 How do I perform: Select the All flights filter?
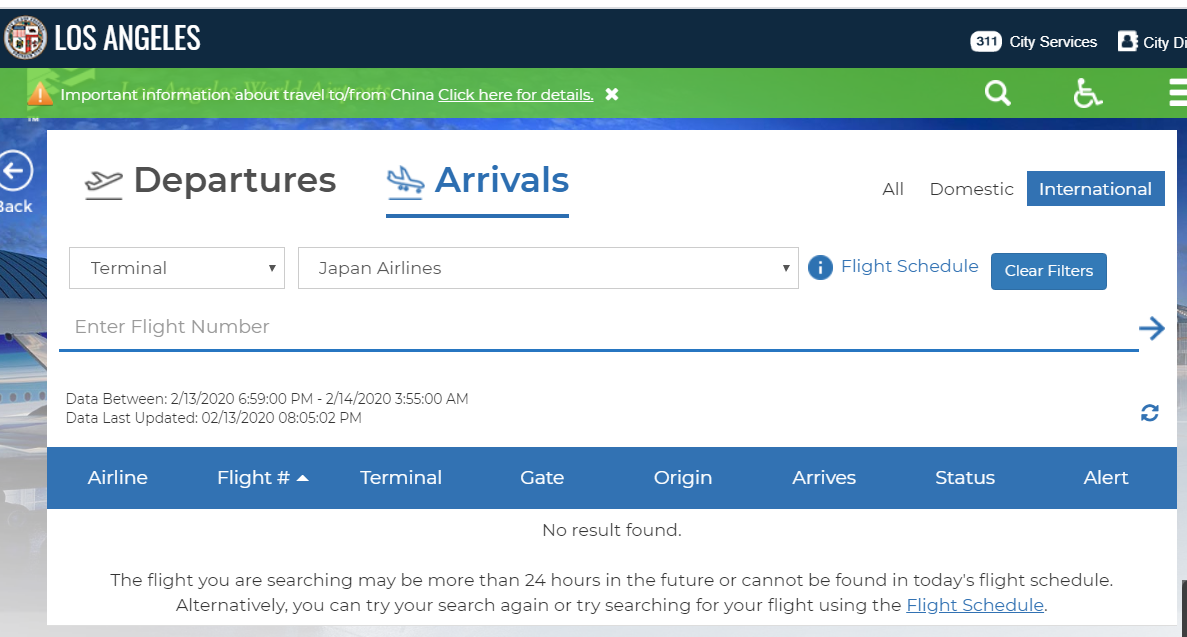pyautogui.click(x=893, y=189)
